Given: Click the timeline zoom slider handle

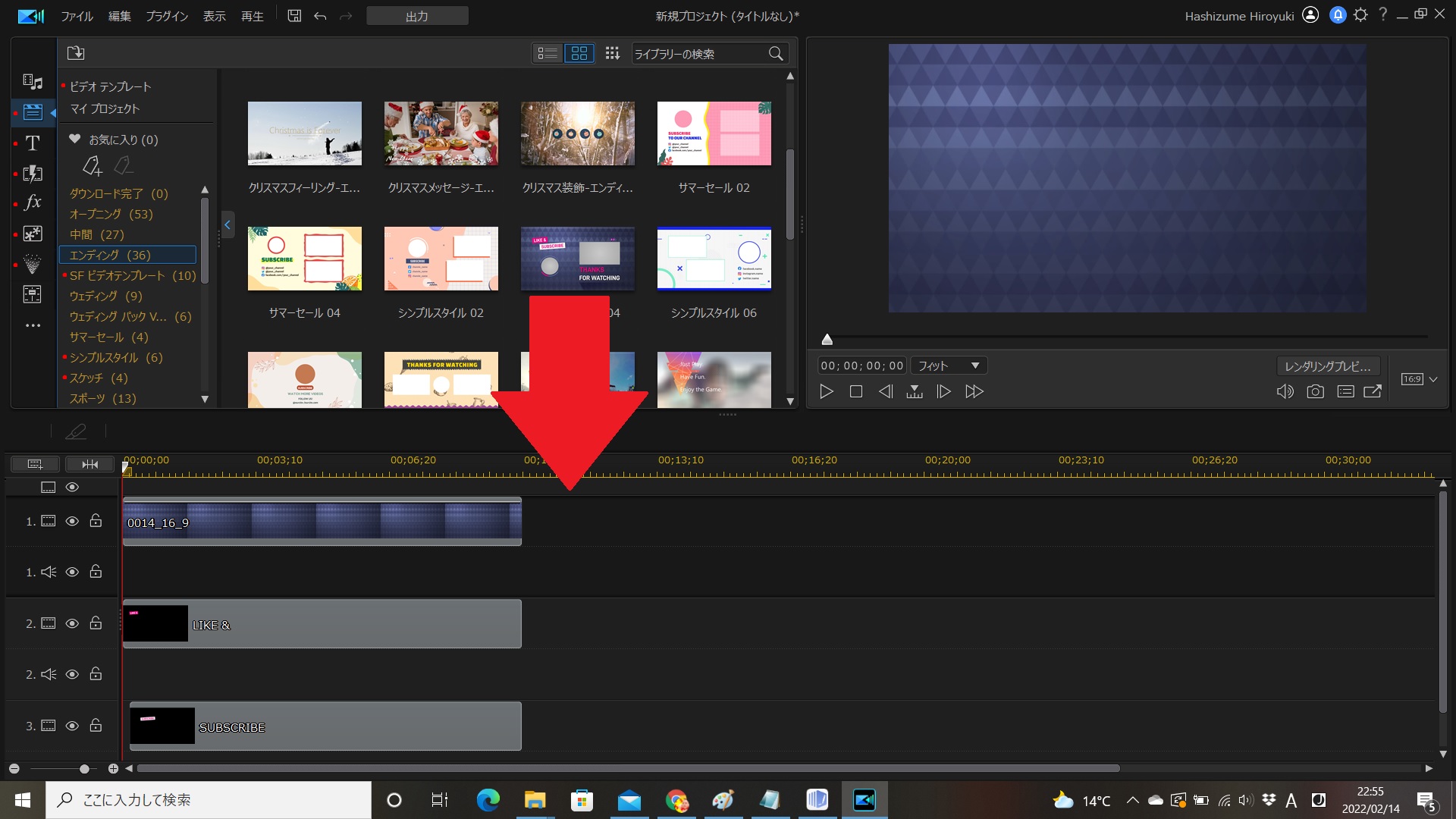Looking at the screenshot, I should pos(84,768).
